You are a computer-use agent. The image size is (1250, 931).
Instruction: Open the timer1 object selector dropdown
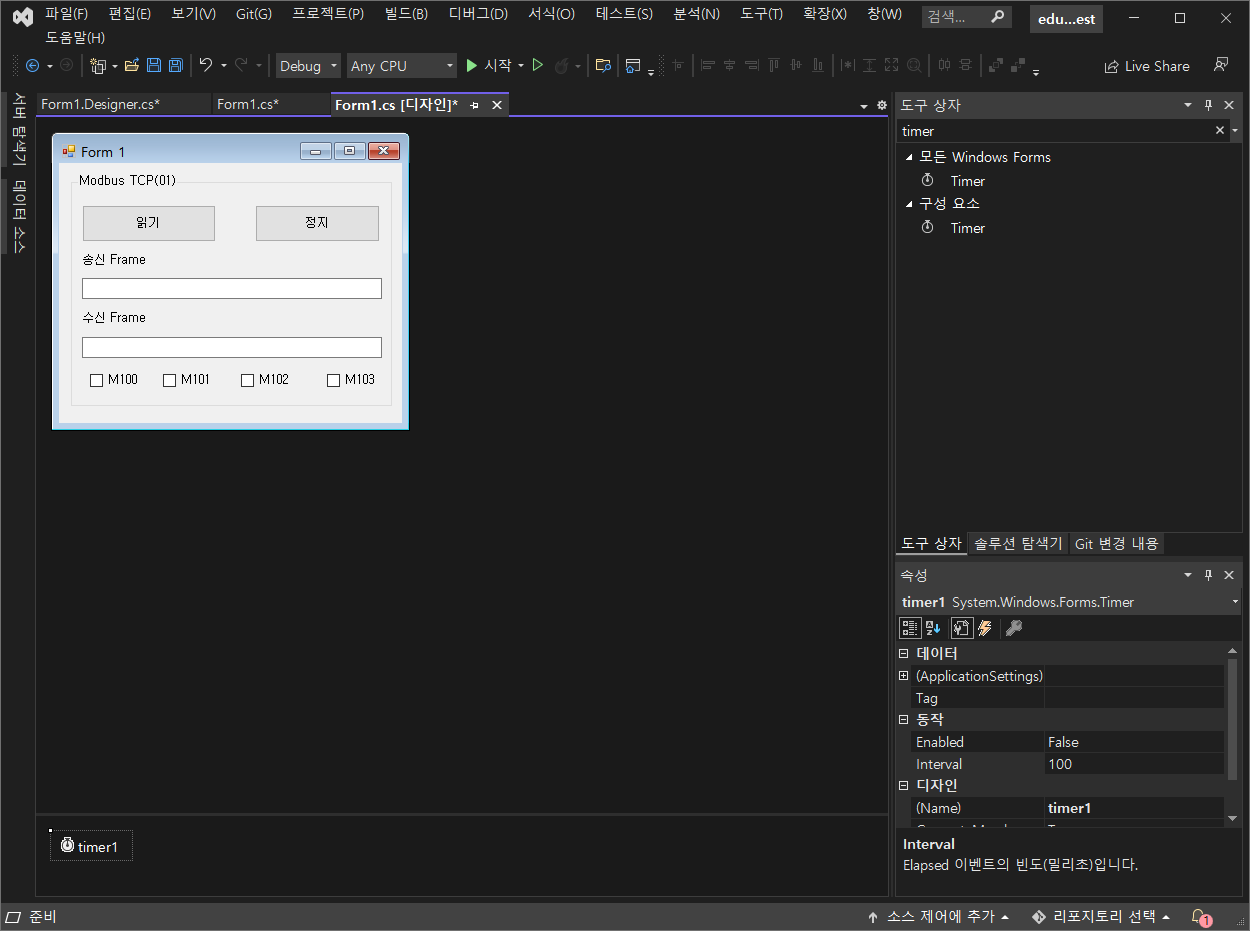click(x=1235, y=602)
